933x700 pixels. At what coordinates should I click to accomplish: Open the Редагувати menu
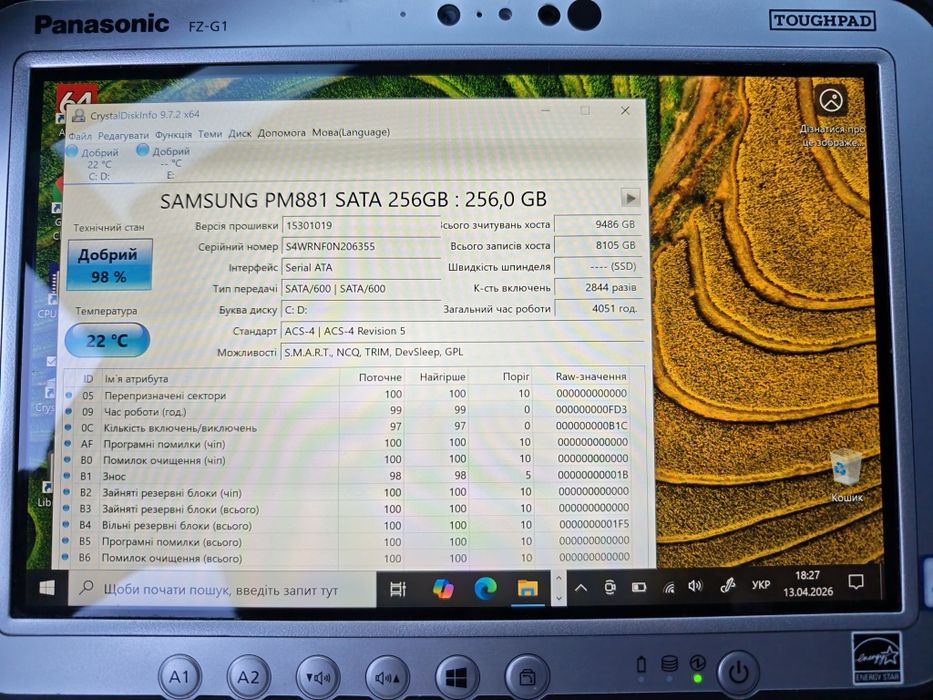pos(123,135)
